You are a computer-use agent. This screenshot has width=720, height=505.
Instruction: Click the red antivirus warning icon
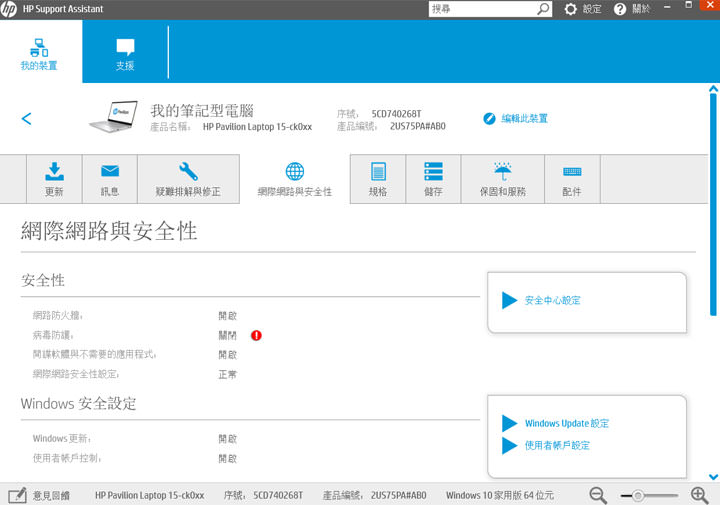pos(256,335)
